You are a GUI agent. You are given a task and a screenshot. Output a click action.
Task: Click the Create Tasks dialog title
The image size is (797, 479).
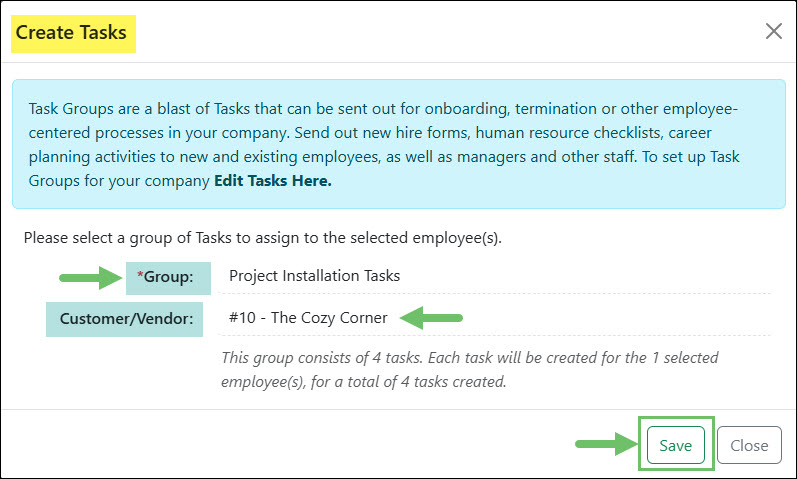pyautogui.click(x=71, y=33)
